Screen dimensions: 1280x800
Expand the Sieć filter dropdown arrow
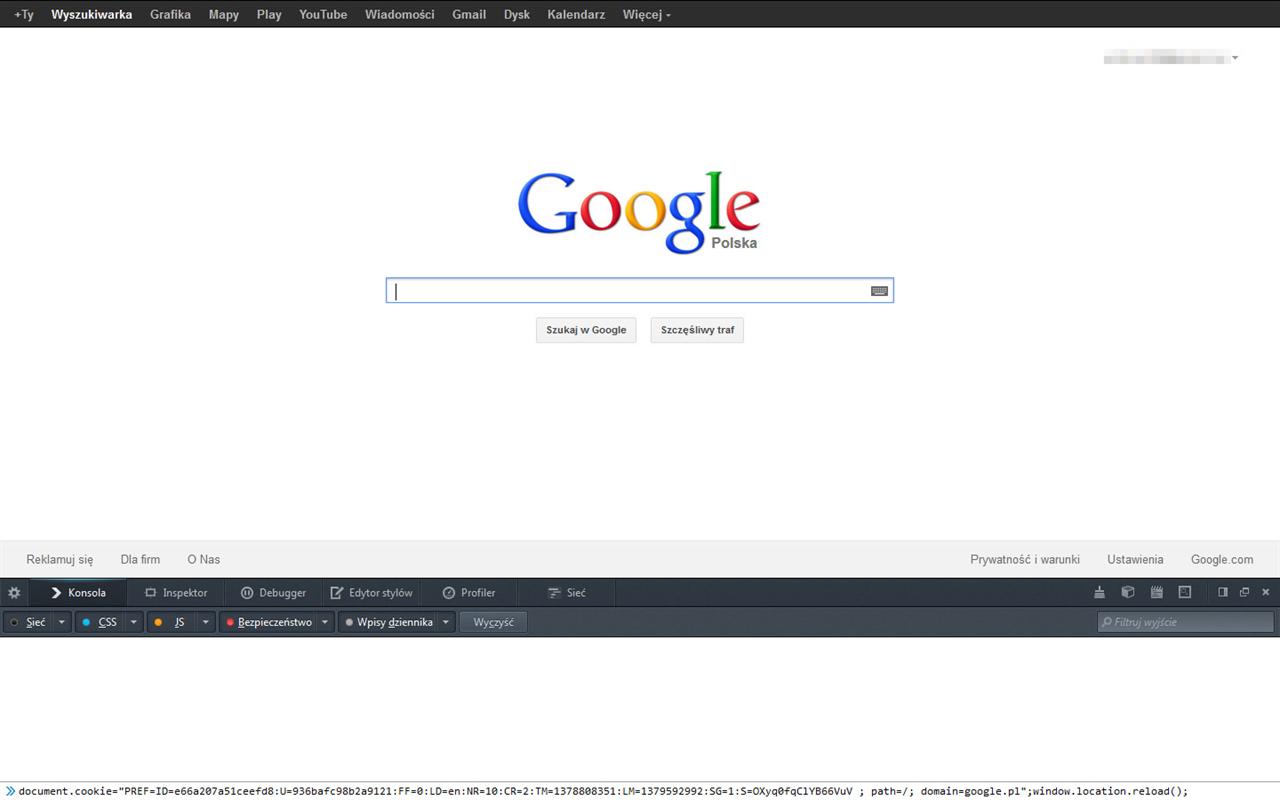pos(62,622)
